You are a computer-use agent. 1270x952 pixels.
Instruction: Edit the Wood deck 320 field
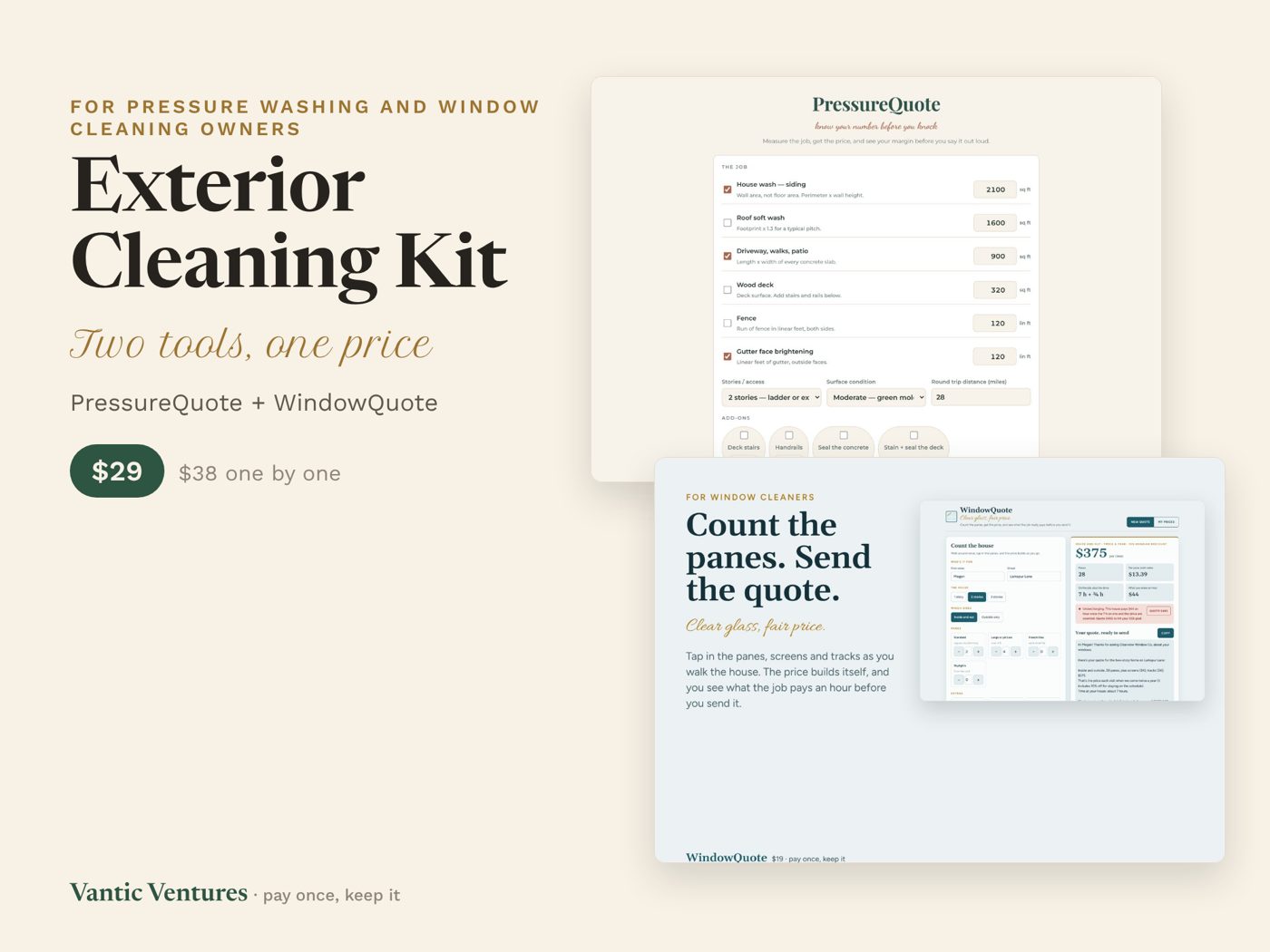(x=995, y=290)
